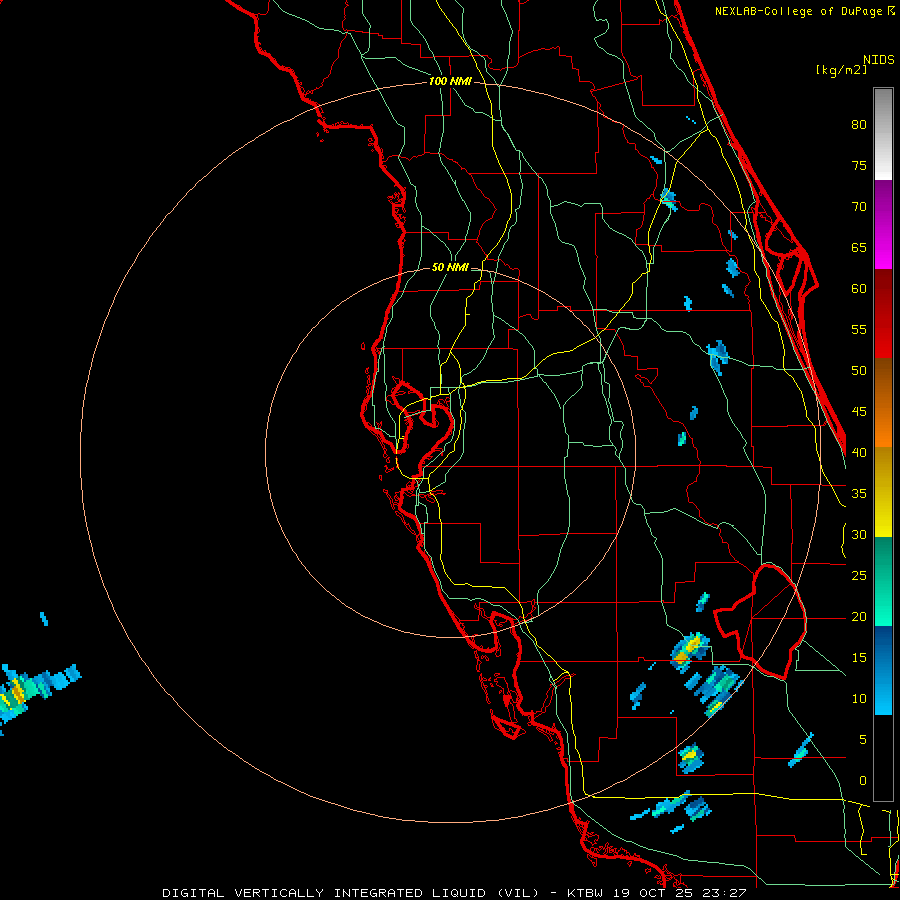Click the 15 value on the scale
This screenshot has height=900, width=900.
[859, 658]
